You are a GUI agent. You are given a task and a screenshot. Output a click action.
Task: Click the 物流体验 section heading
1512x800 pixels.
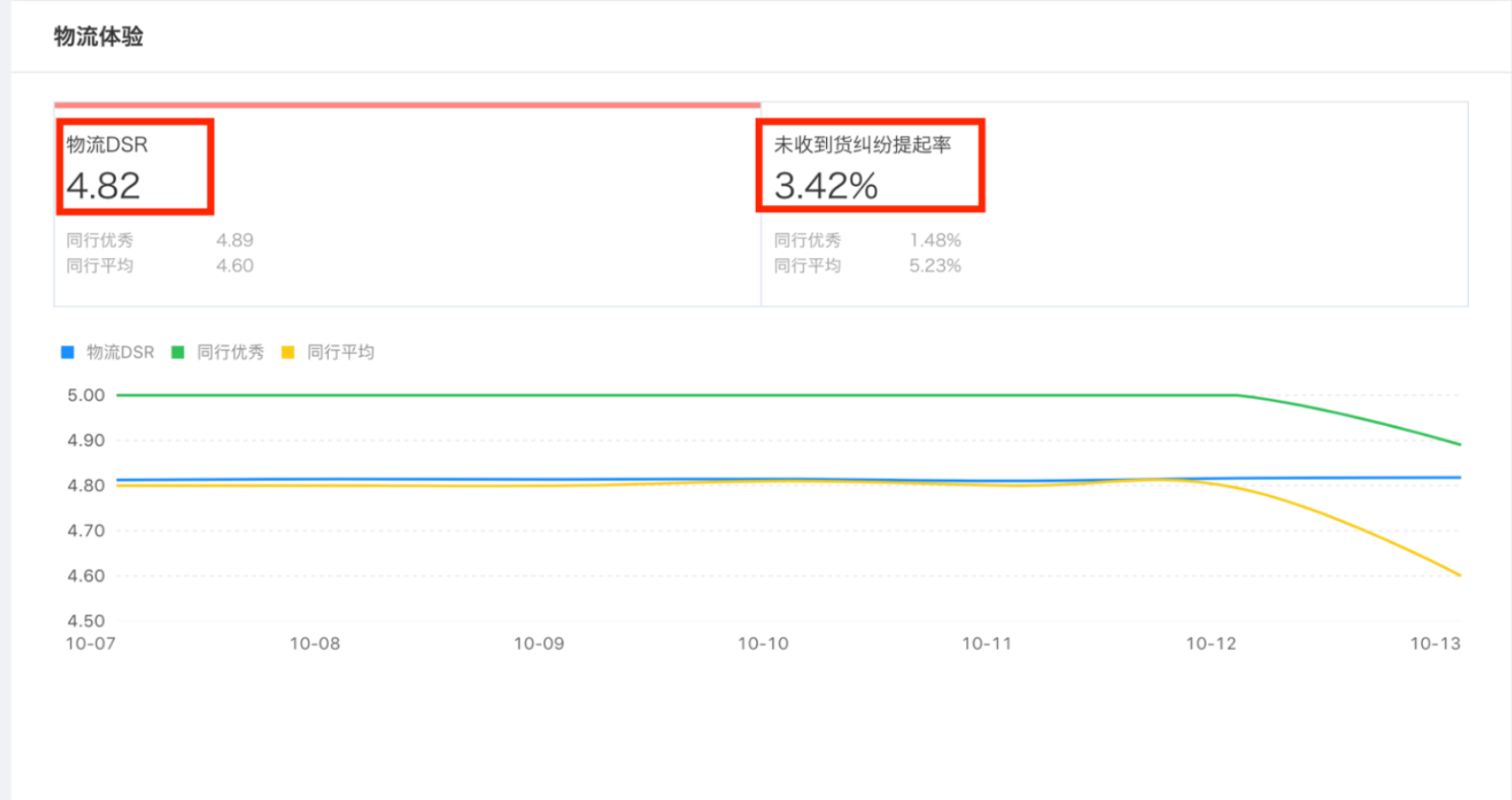click(x=99, y=37)
